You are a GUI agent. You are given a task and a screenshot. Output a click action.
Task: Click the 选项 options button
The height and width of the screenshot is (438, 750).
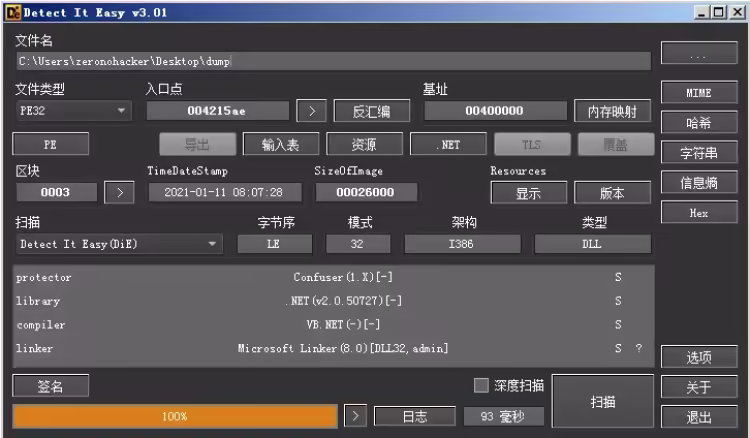tap(699, 357)
